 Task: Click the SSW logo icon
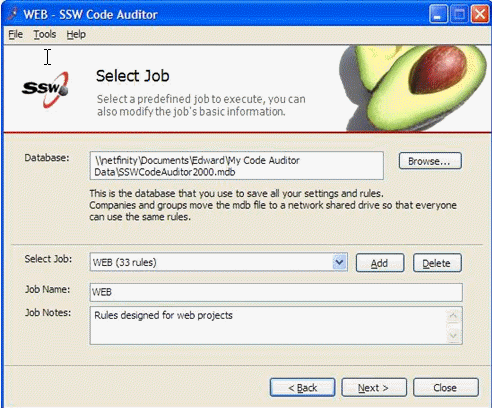tap(45, 89)
